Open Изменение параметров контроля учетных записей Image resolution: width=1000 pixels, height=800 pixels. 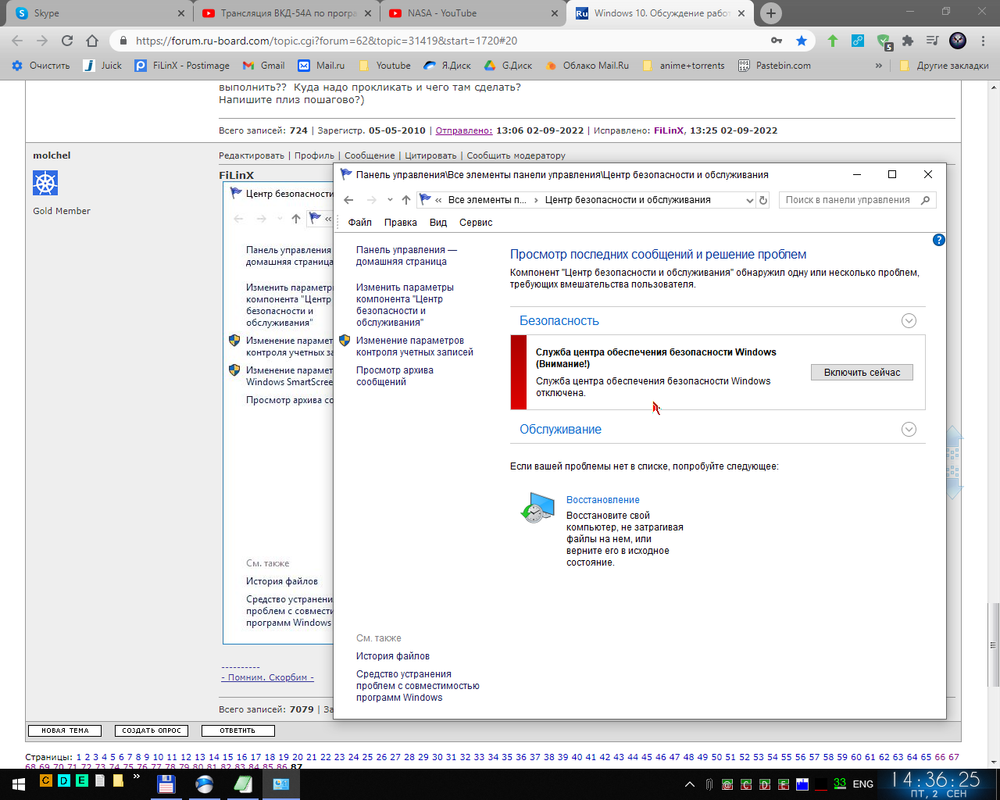pos(415,346)
